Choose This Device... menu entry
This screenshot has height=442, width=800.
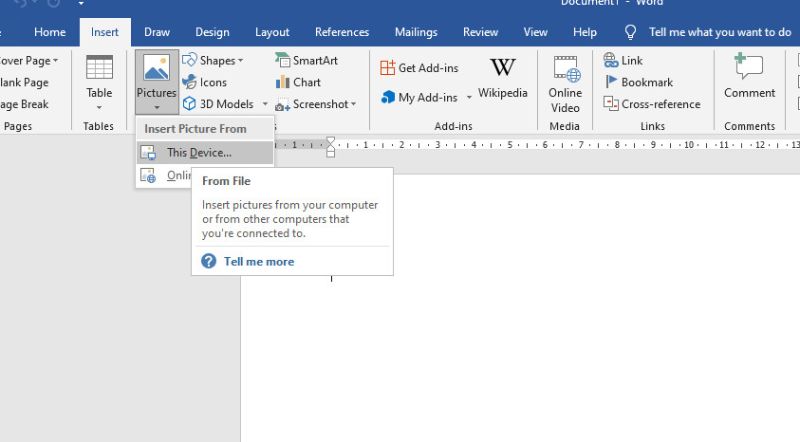[x=205, y=153]
